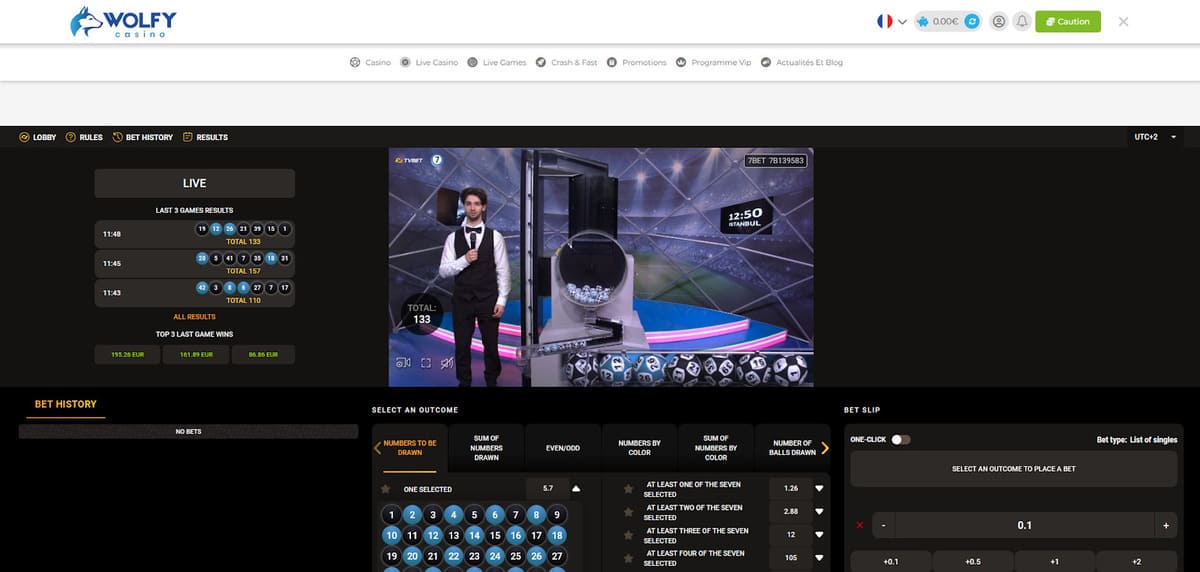Open game RULES
The width and height of the screenshot is (1200, 572).
click(x=84, y=137)
